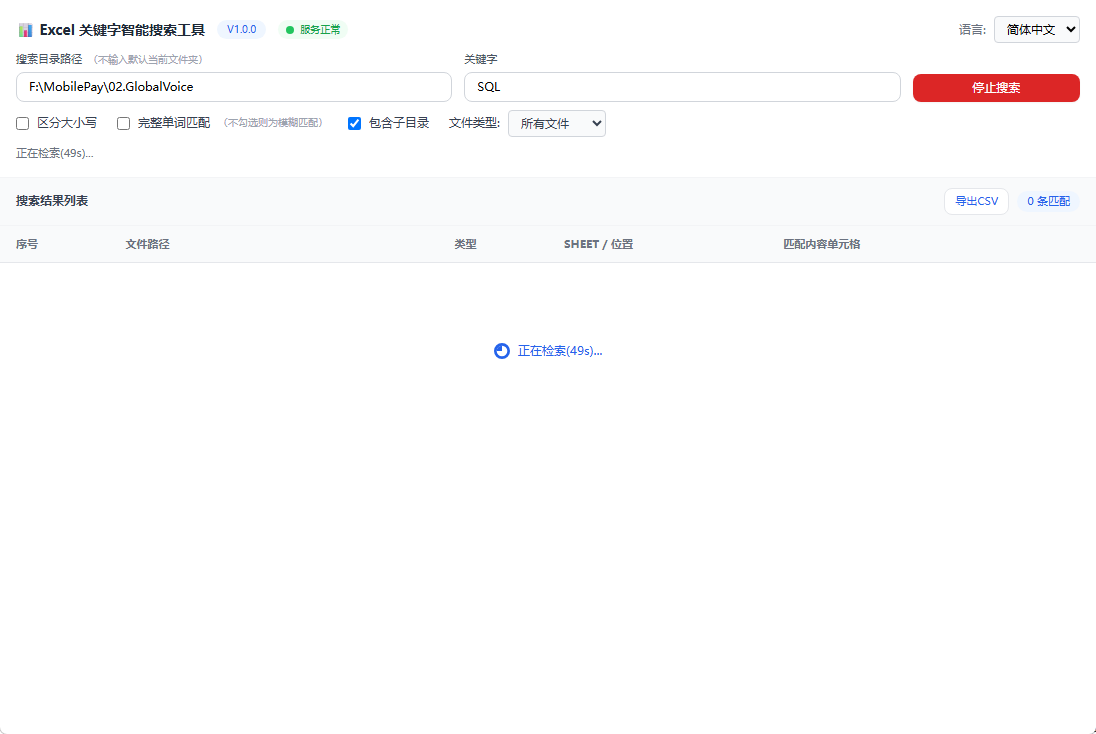
Task: Open the 文件类型 dropdown showing 所有文件
Action: pyautogui.click(x=556, y=124)
